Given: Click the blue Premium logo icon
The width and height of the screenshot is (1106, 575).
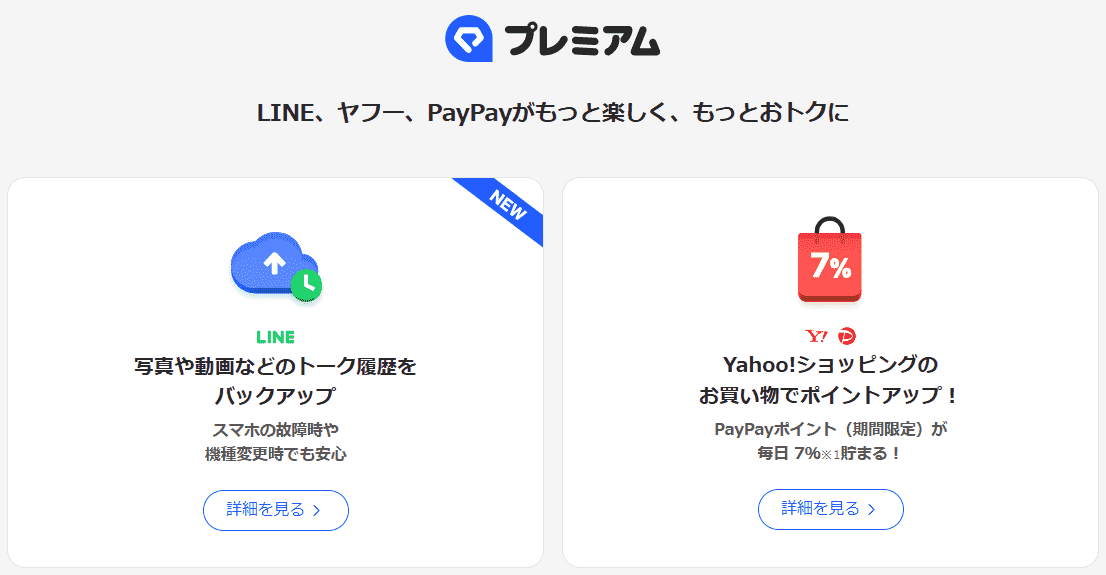Looking at the screenshot, I should [x=470, y=39].
